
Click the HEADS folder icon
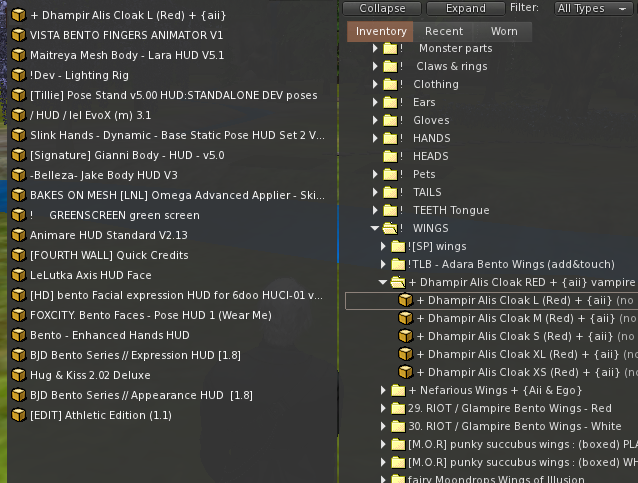click(x=390, y=156)
